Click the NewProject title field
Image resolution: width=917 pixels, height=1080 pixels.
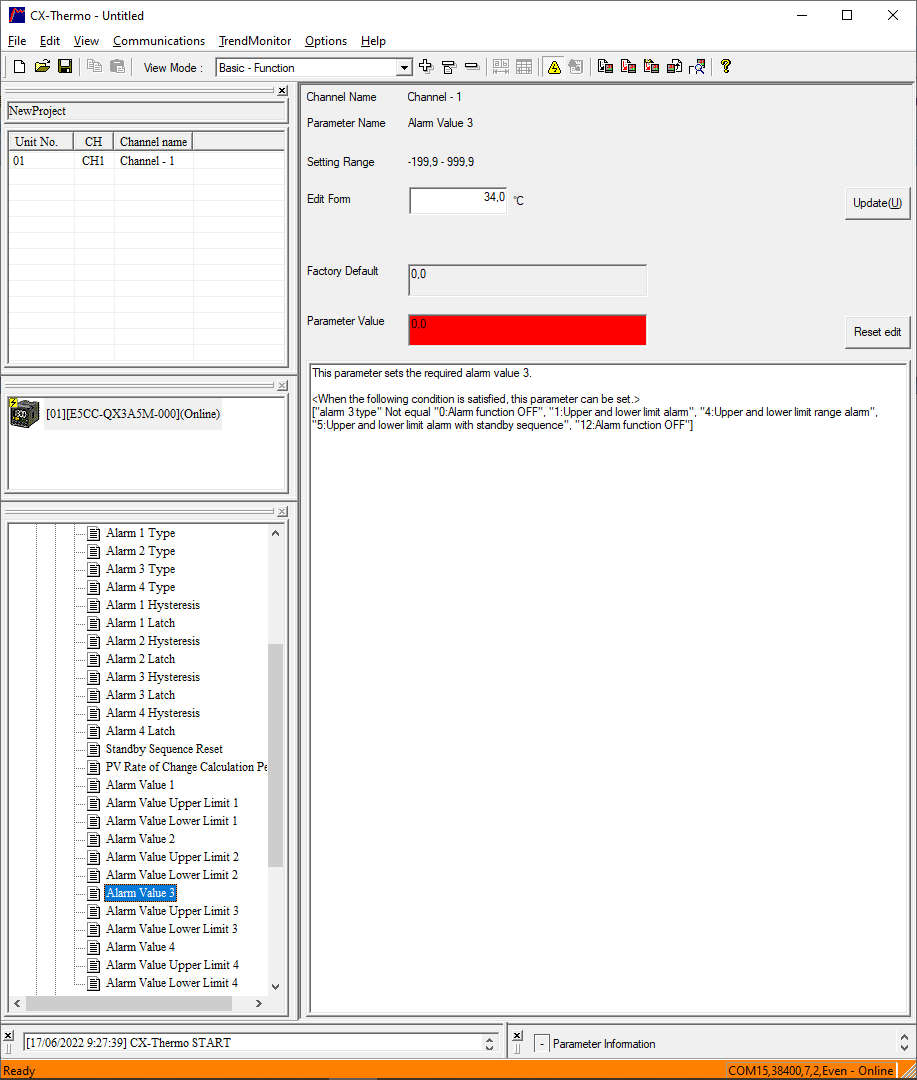[x=147, y=112]
